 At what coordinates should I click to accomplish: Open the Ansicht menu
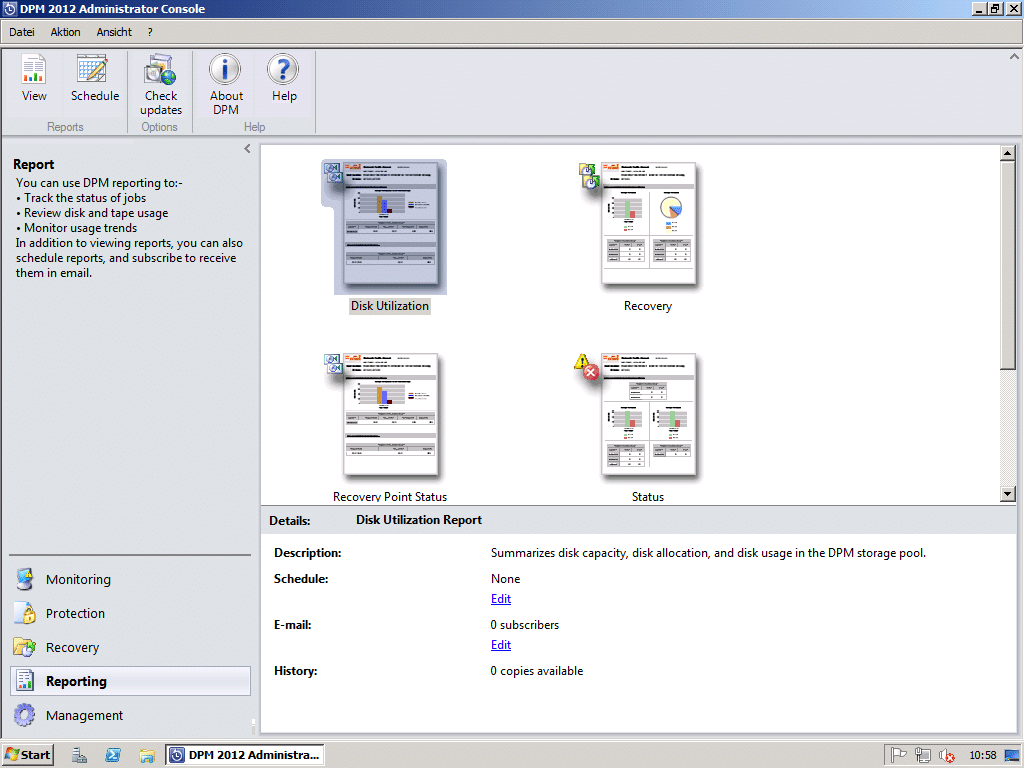coord(114,32)
